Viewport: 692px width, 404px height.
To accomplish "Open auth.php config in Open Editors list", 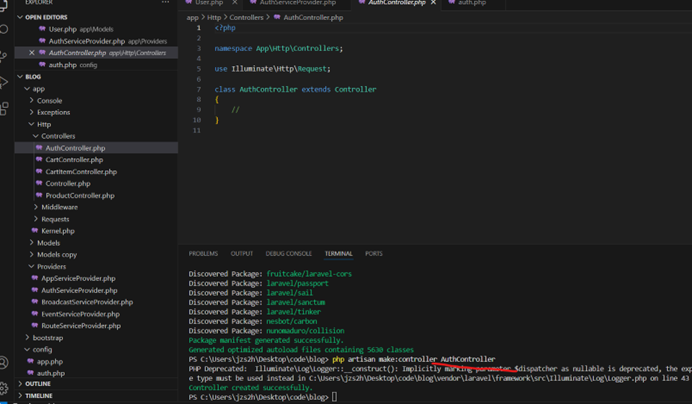I will coord(97,65).
